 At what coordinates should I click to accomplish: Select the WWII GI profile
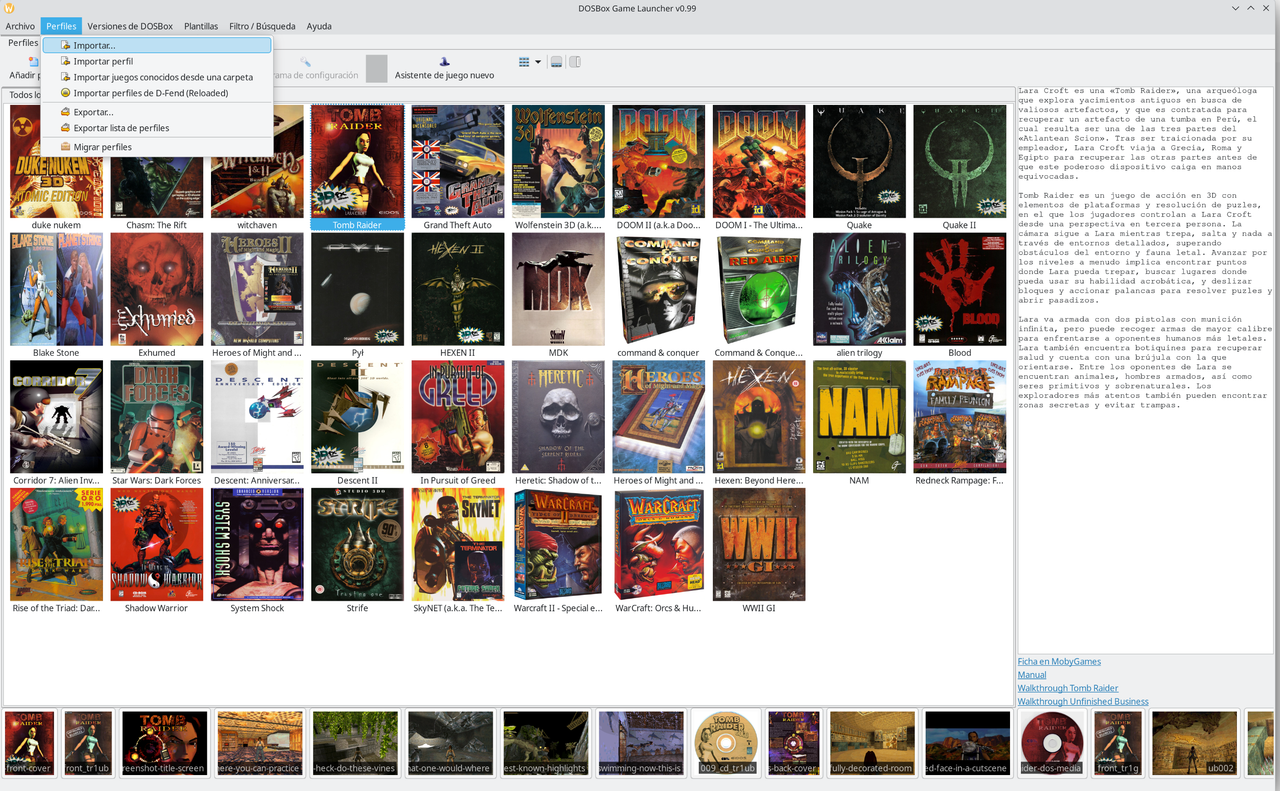pyautogui.click(x=759, y=551)
